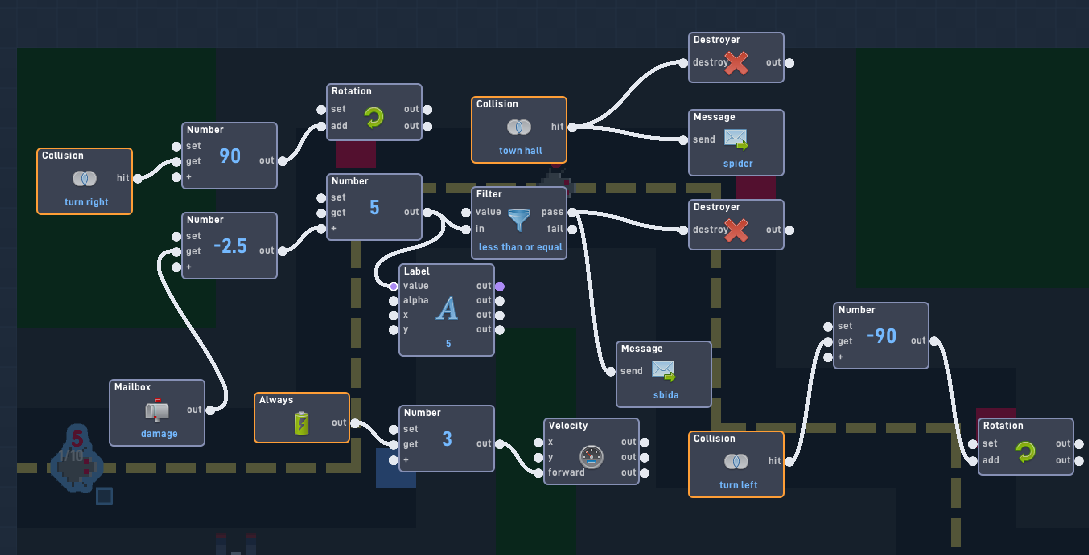Click the purple 'out' port of the Label node
Screen dimensions: 1089x555
[500, 286]
